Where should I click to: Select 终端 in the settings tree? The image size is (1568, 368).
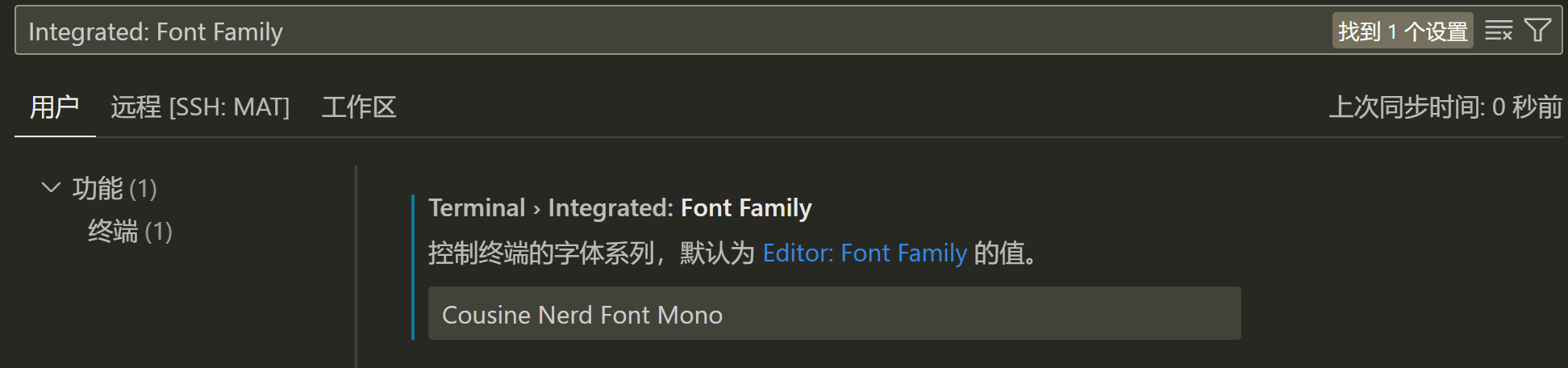coord(113,232)
